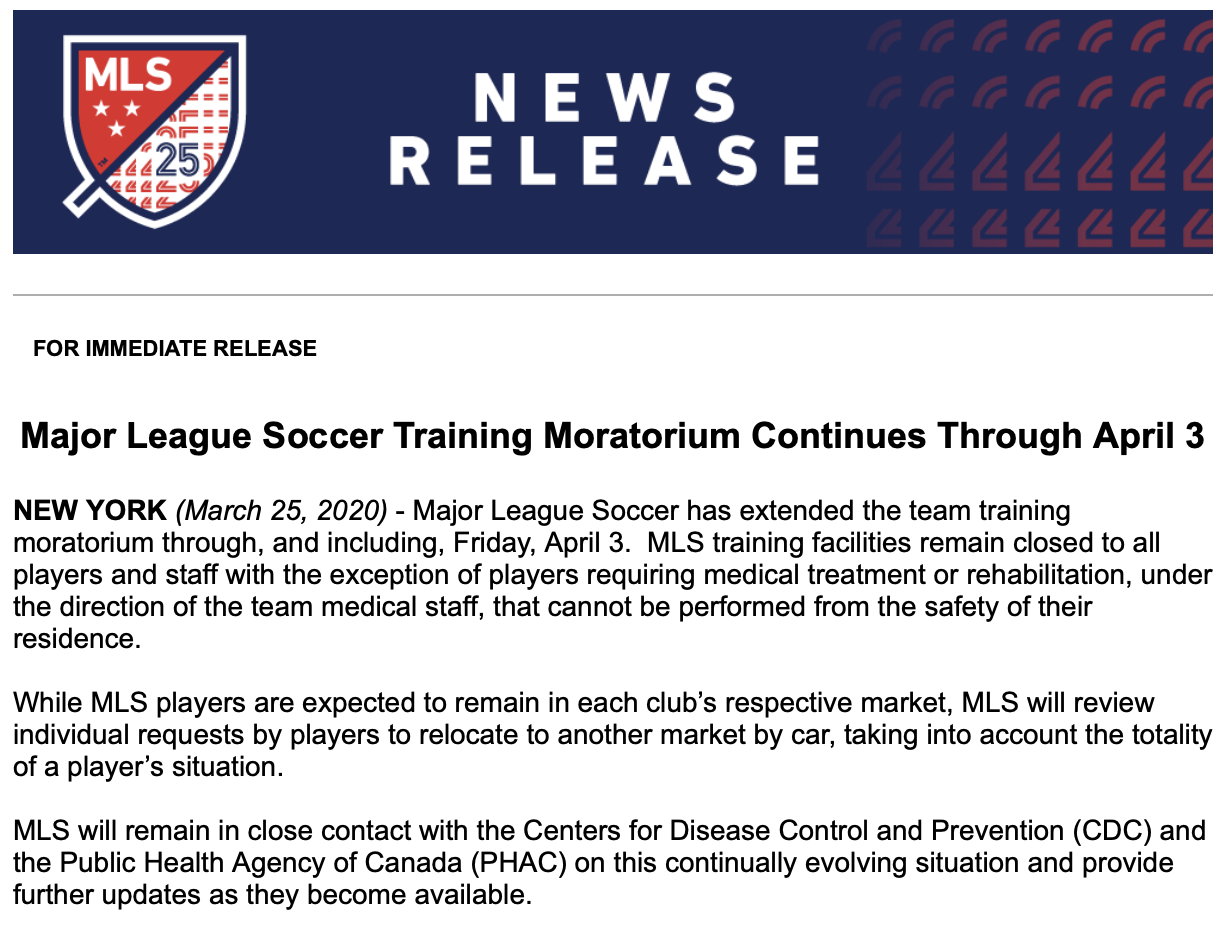Click the Training Moratorium headline

coord(612,436)
